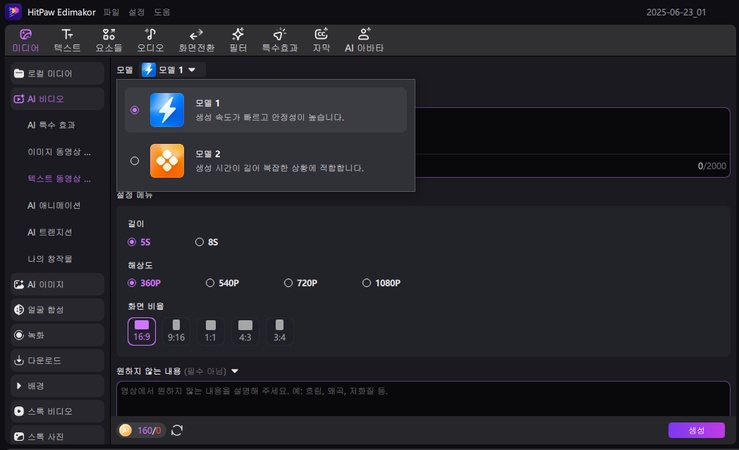Click the prompt text area showing 0/2000
This screenshot has width=739, height=450.
(x=573, y=142)
